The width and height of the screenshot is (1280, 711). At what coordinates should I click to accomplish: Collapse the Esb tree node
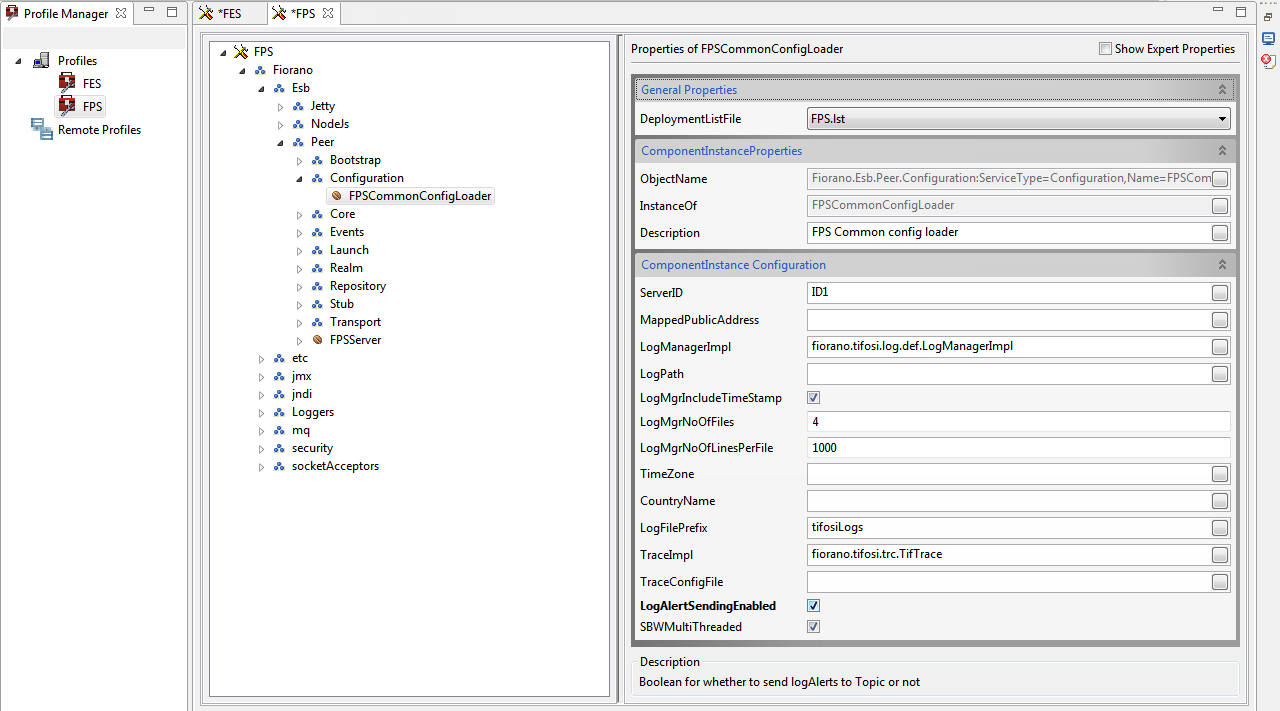click(x=262, y=88)
